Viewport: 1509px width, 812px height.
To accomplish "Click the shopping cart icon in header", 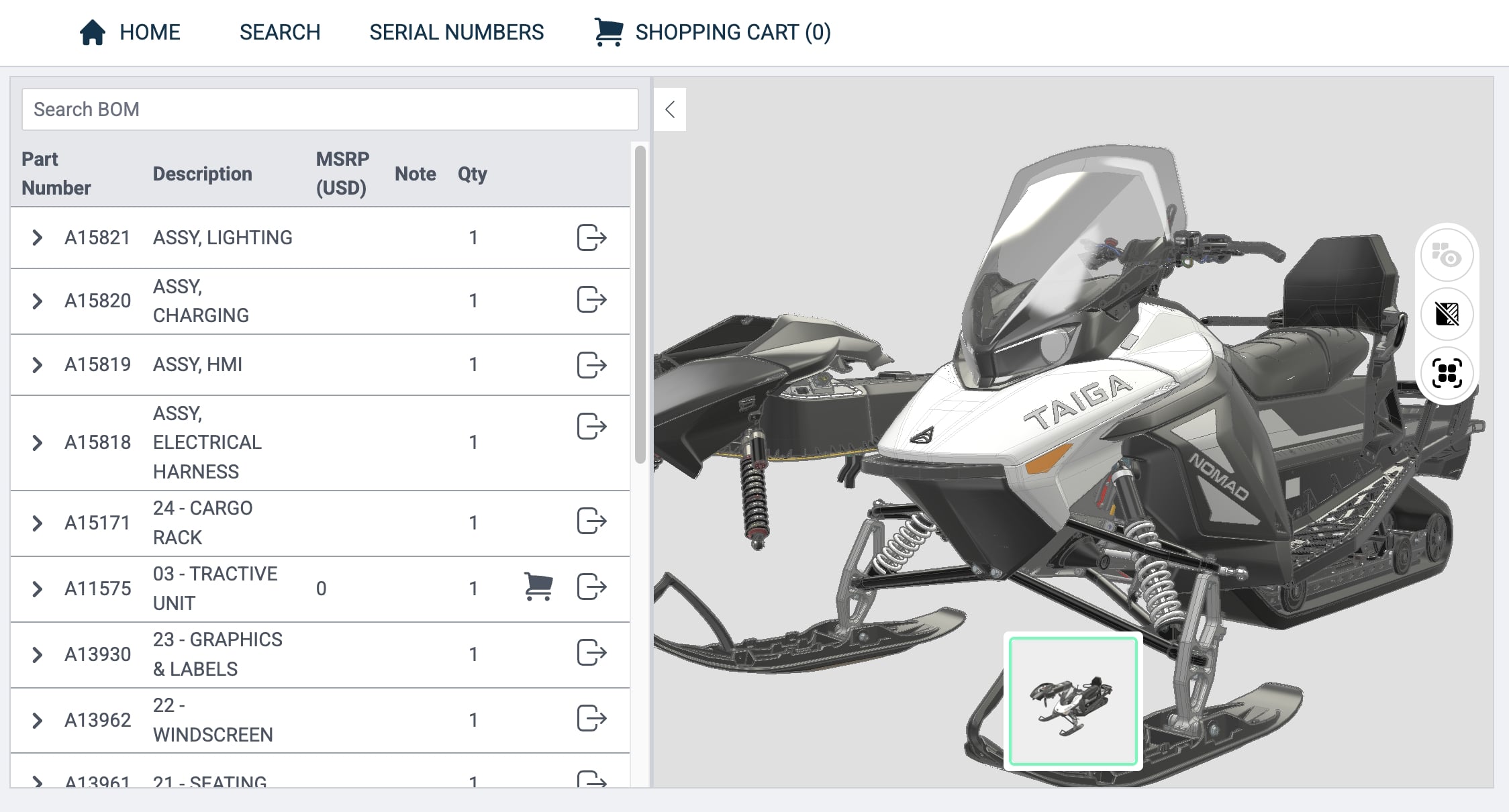I will 608,32.
